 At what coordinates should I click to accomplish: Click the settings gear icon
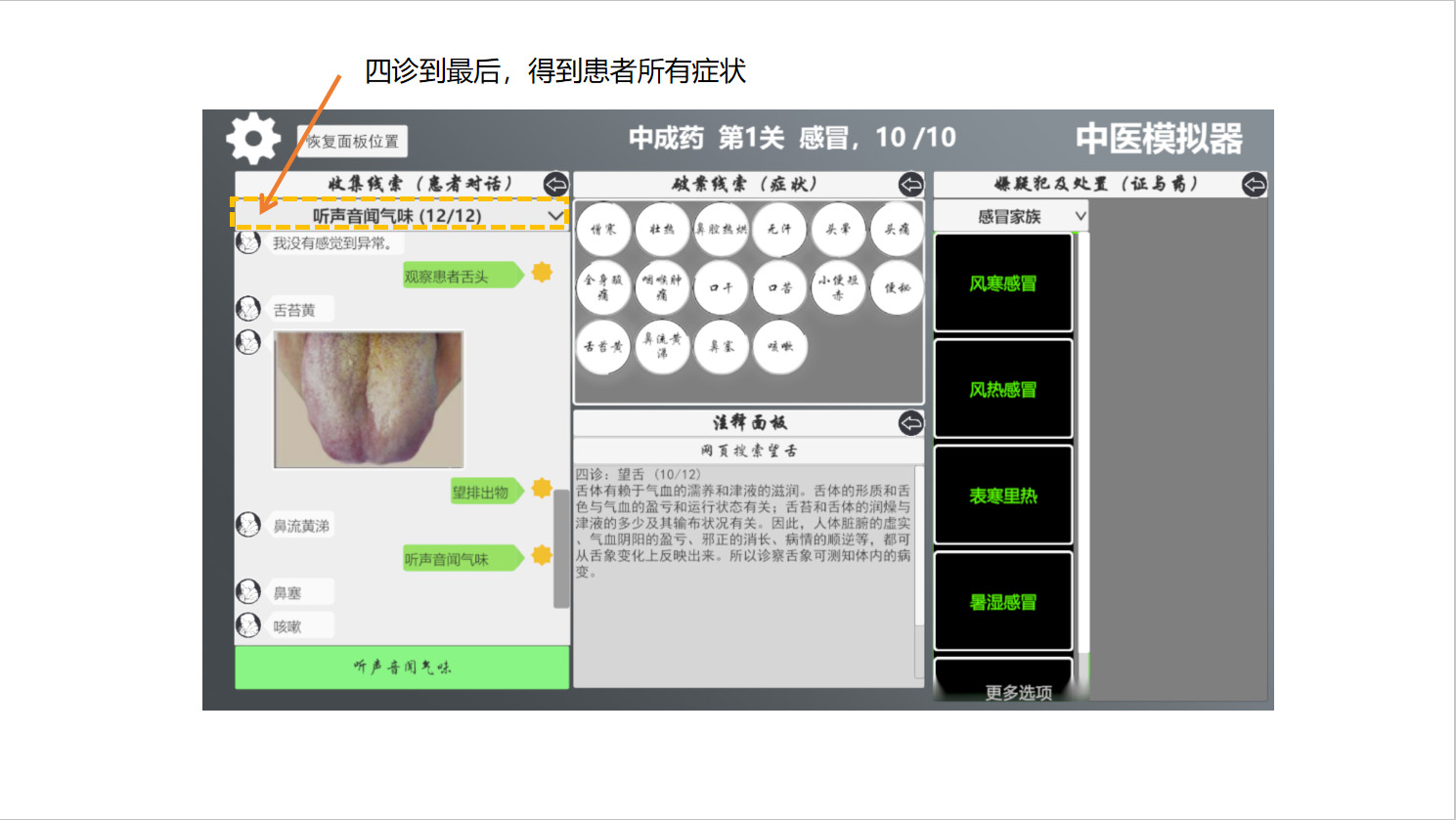[252, 138]
